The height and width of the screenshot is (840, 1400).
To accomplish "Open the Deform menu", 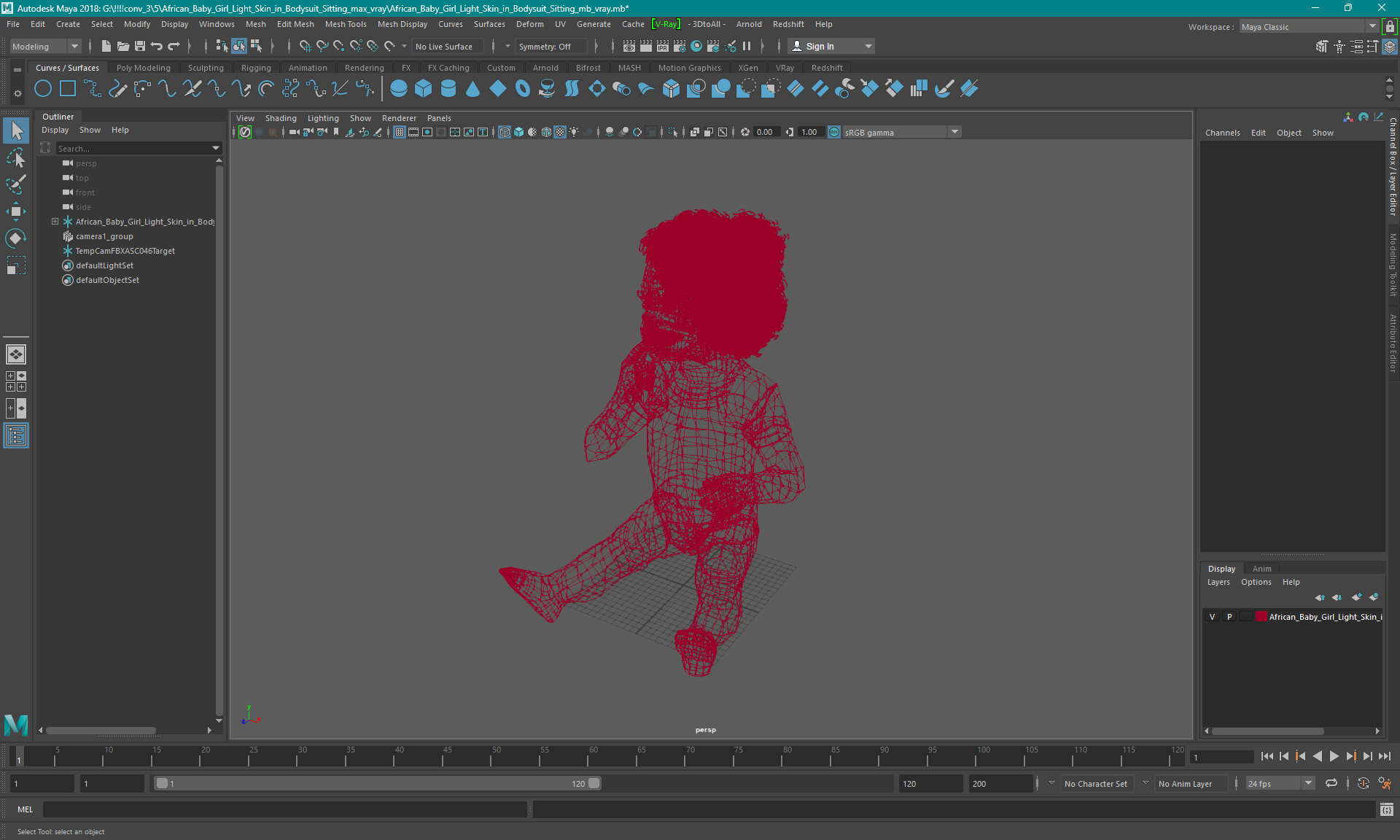I will (x=529, y=24).
